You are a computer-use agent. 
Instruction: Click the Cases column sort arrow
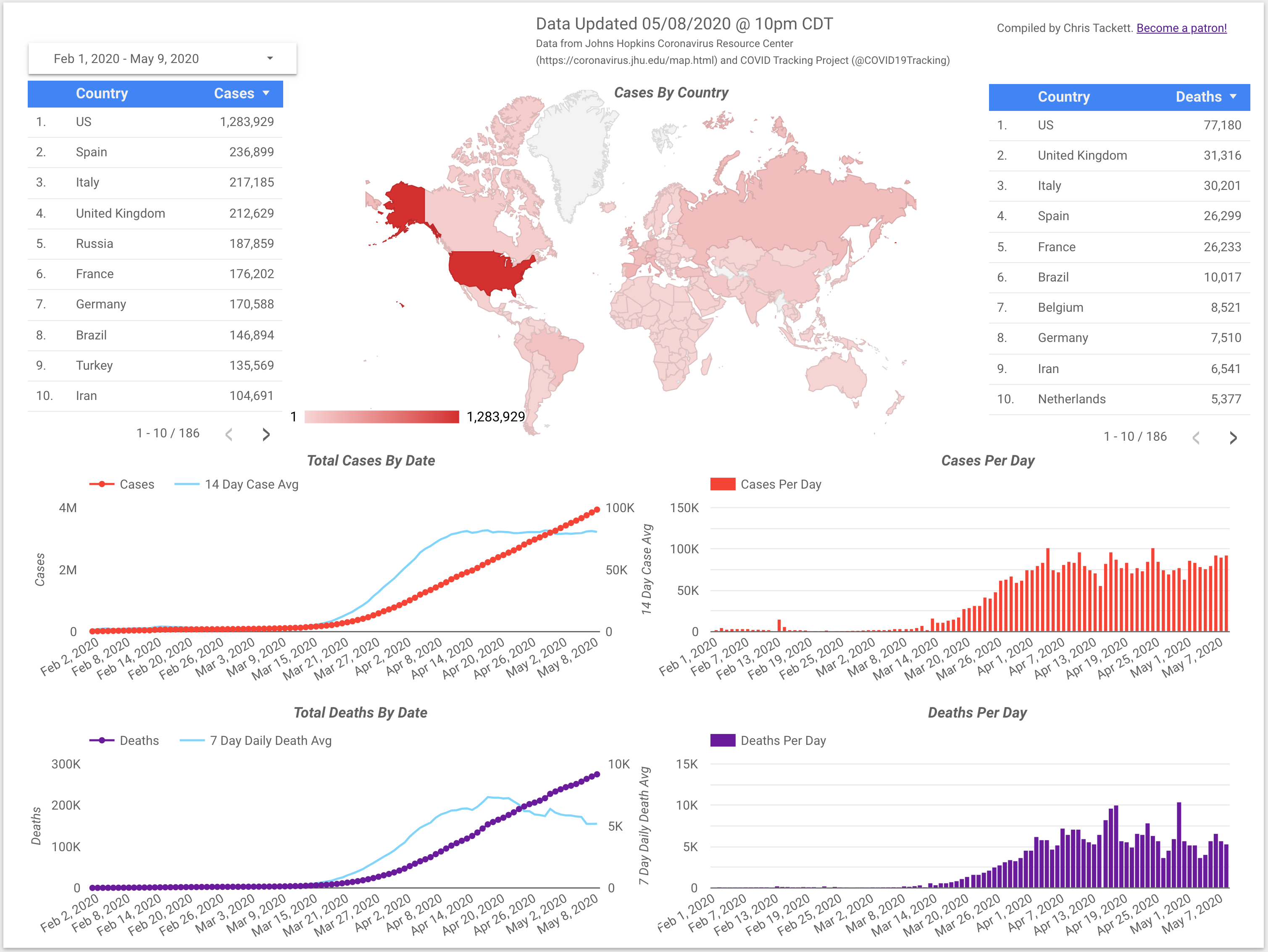pos(266,93)
